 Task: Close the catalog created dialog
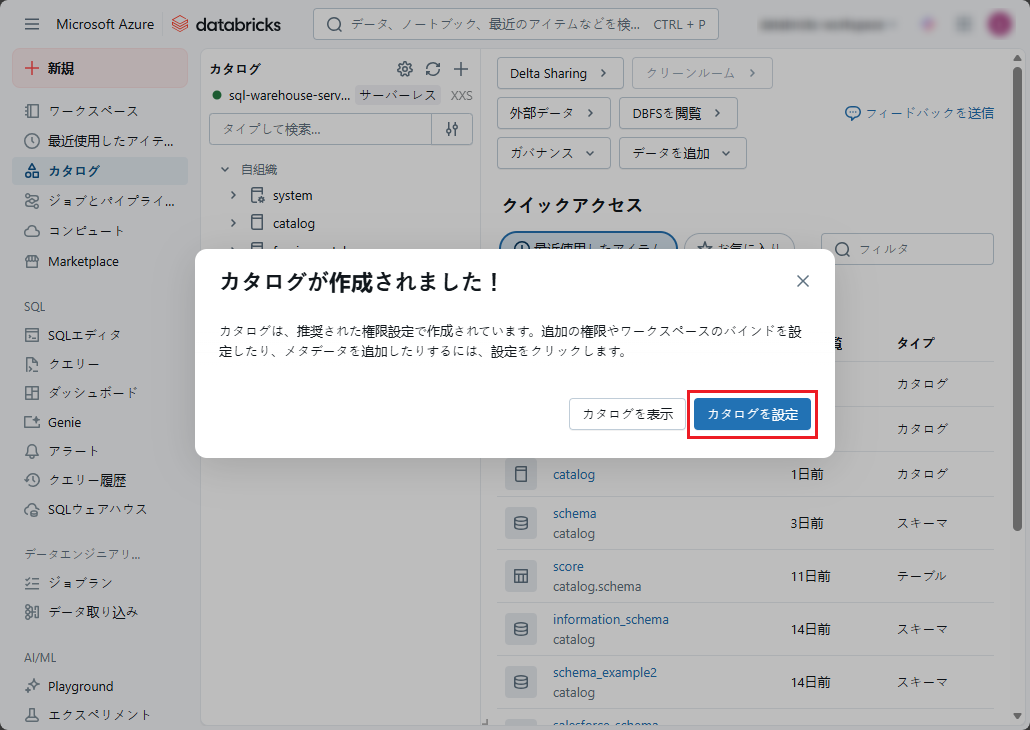[x=803, y=281]
